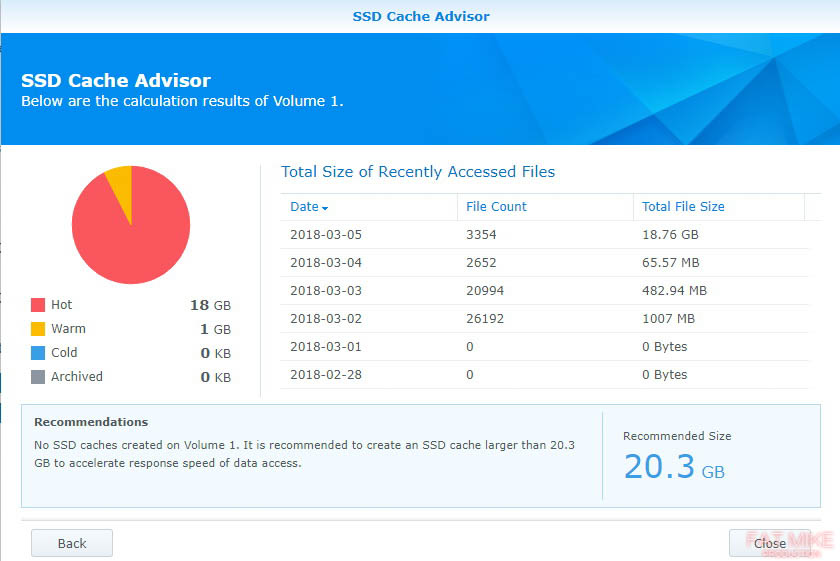The image size is (840, 561).
Task: Click the Warm yellow legend swatch
Action: 38,328
